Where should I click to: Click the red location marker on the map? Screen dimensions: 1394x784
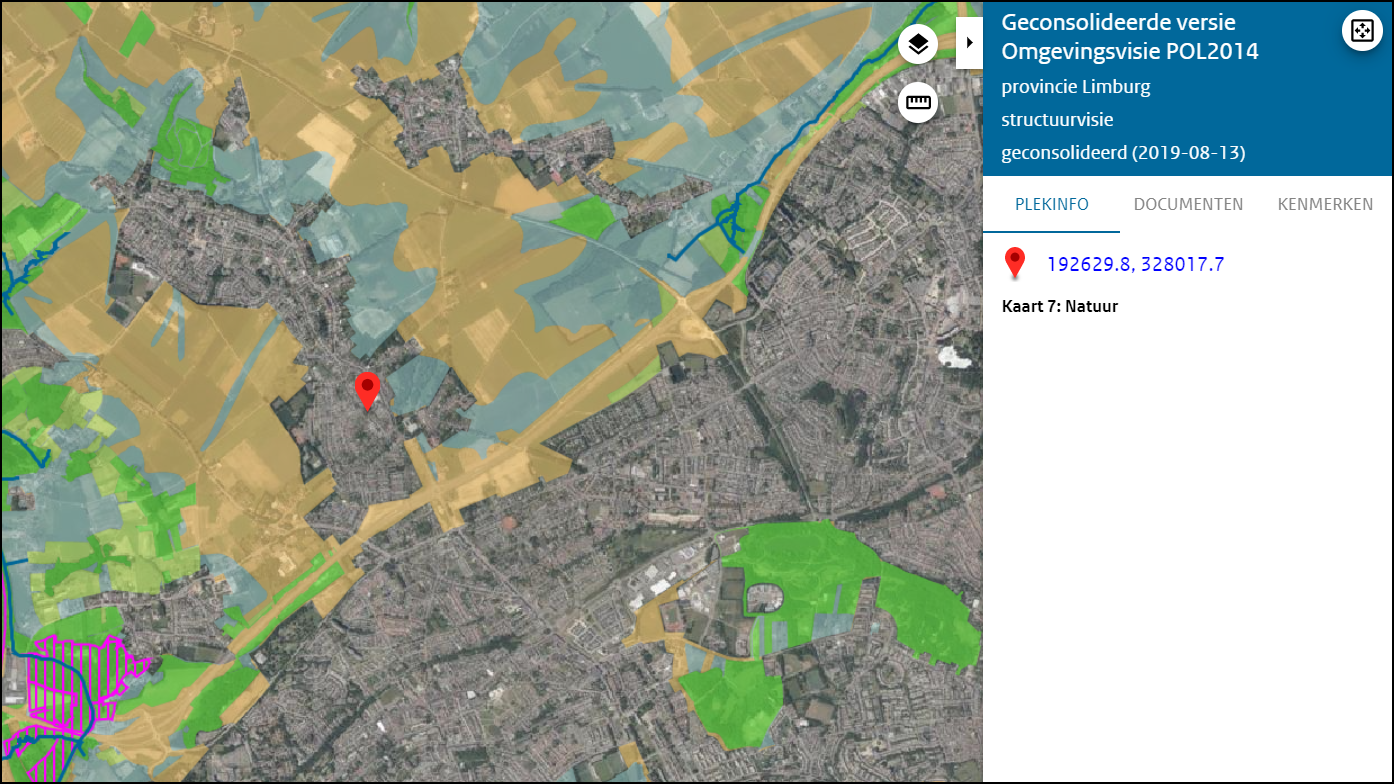(368, 388)
